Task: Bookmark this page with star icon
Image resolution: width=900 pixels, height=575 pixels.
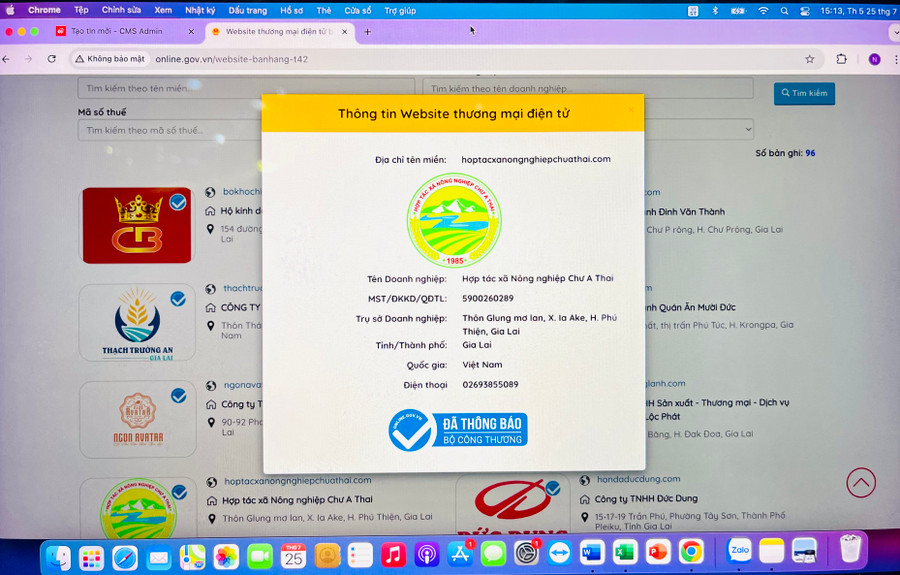Action: tap(809, 59)
